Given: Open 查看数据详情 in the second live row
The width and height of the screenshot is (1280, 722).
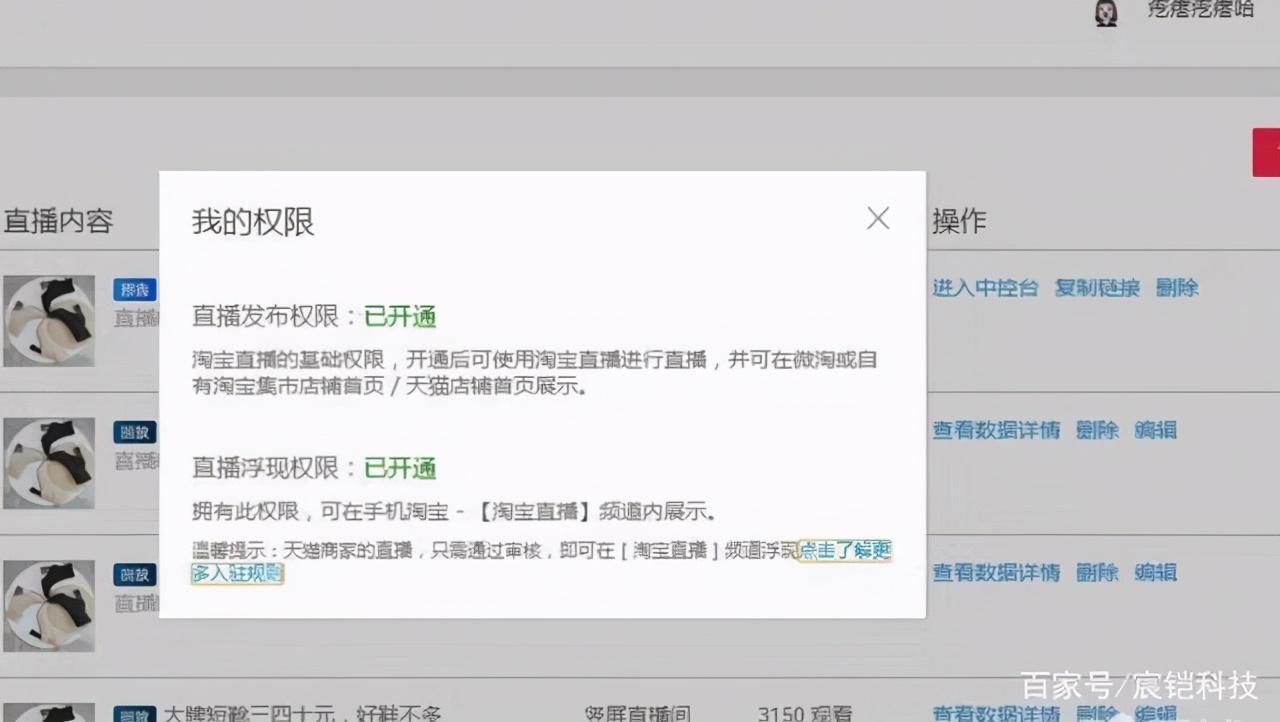Looking at the screenshot, I should [x=996, y=430].
